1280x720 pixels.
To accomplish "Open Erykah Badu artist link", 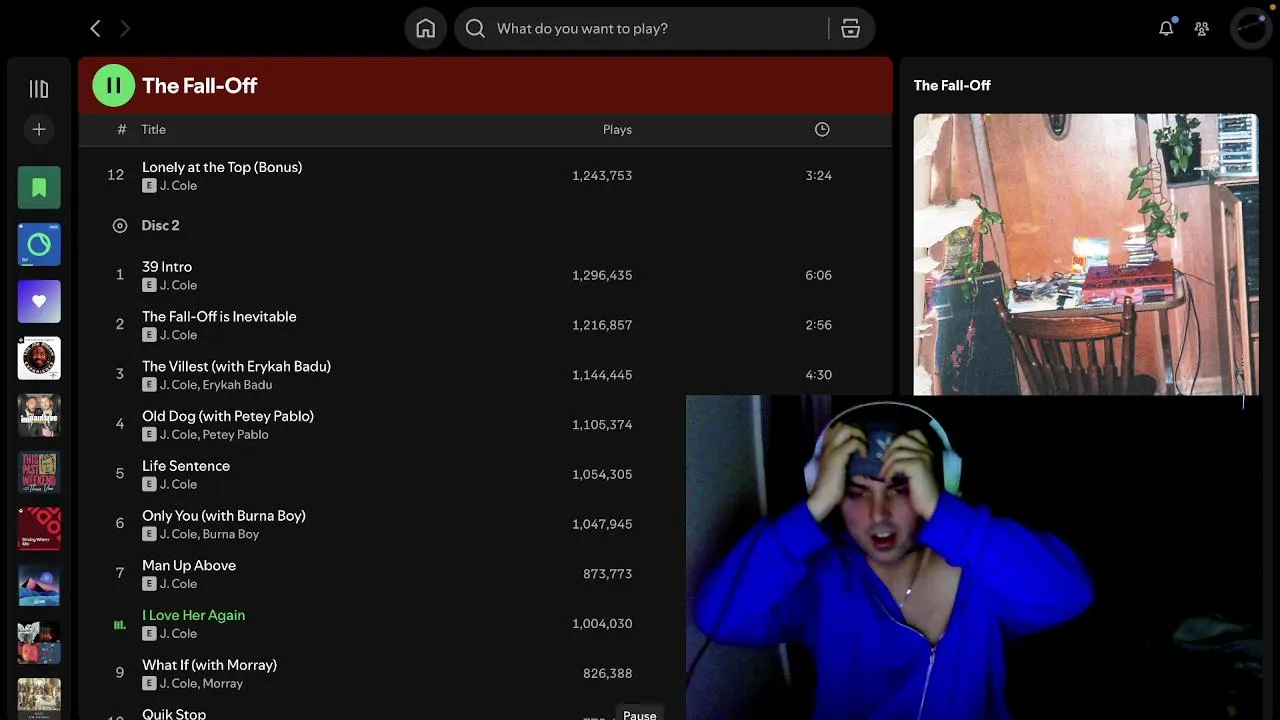I will pyautogui.click(x=237, y=385).
